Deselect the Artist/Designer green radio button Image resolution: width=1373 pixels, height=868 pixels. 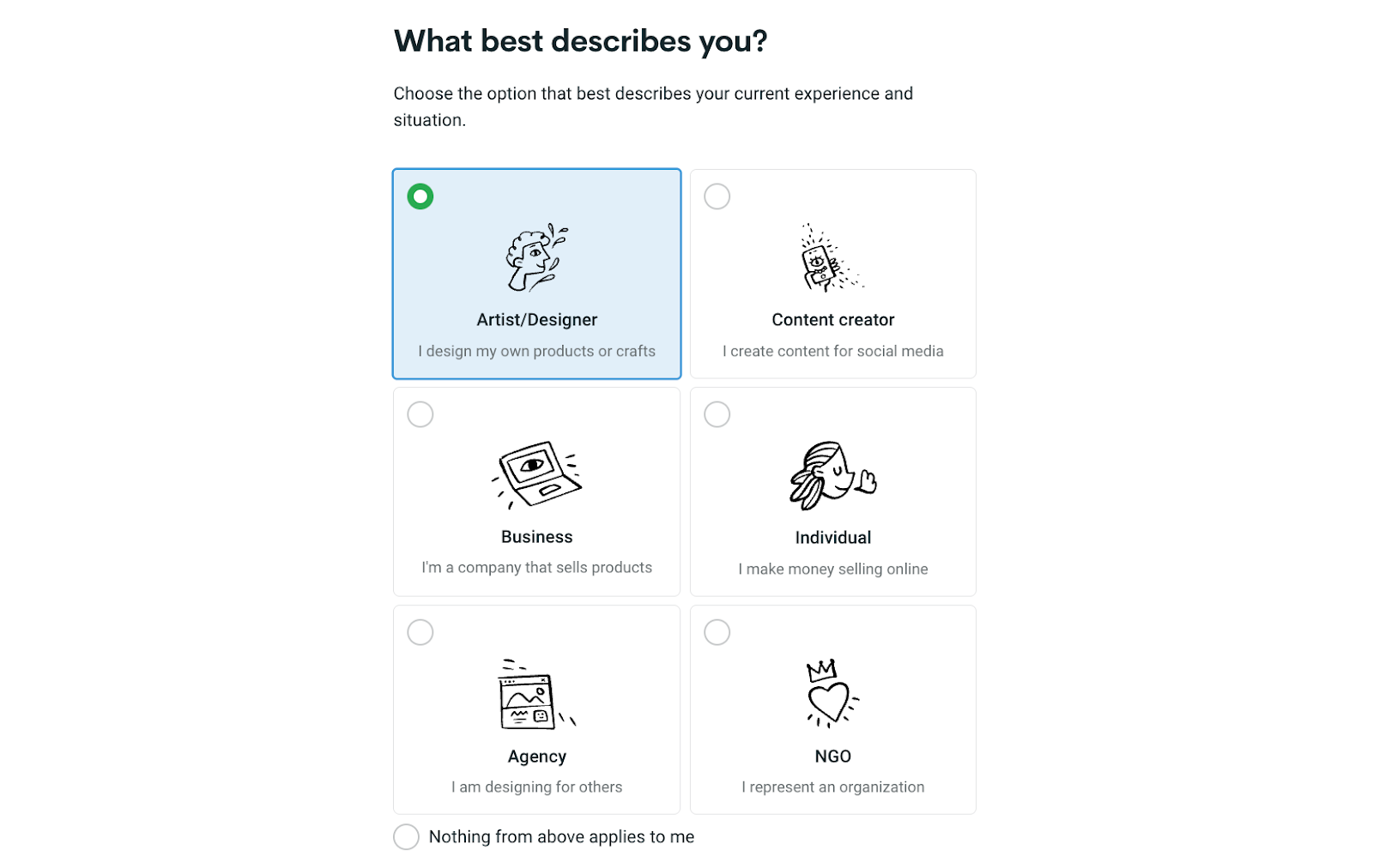point(420,196)
